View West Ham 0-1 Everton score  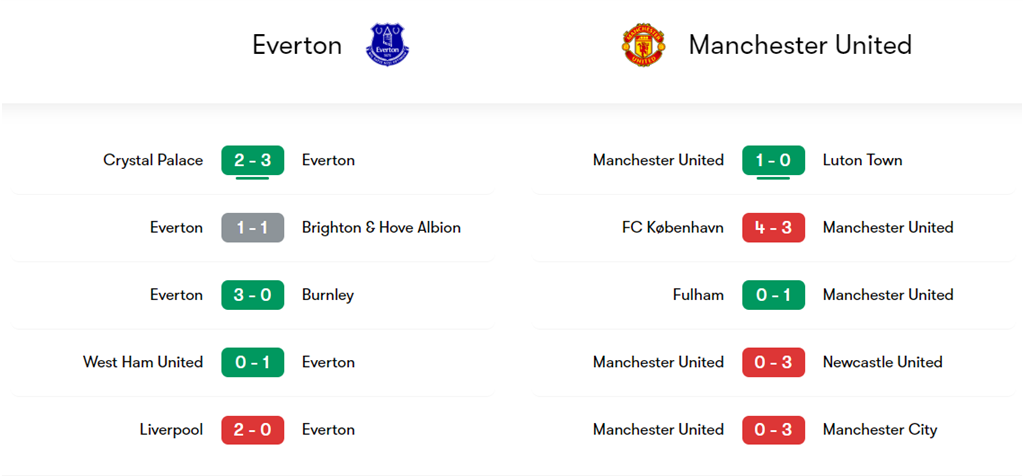coord(253,362)
